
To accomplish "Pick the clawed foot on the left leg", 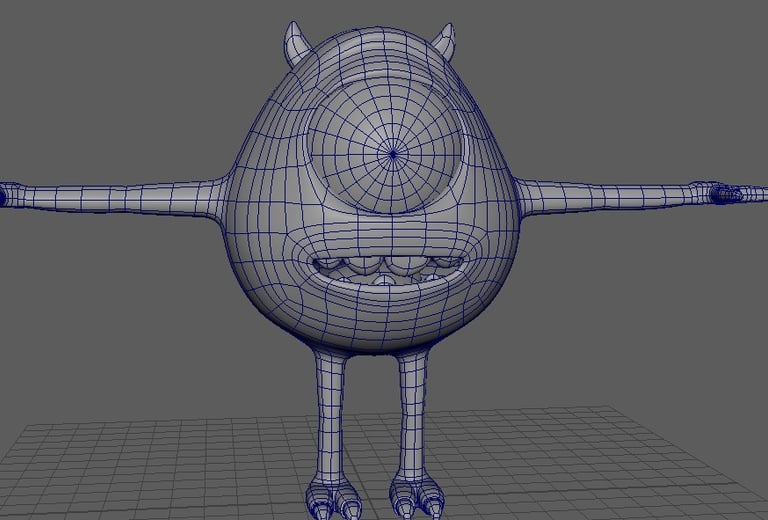I will click(334, 498).
